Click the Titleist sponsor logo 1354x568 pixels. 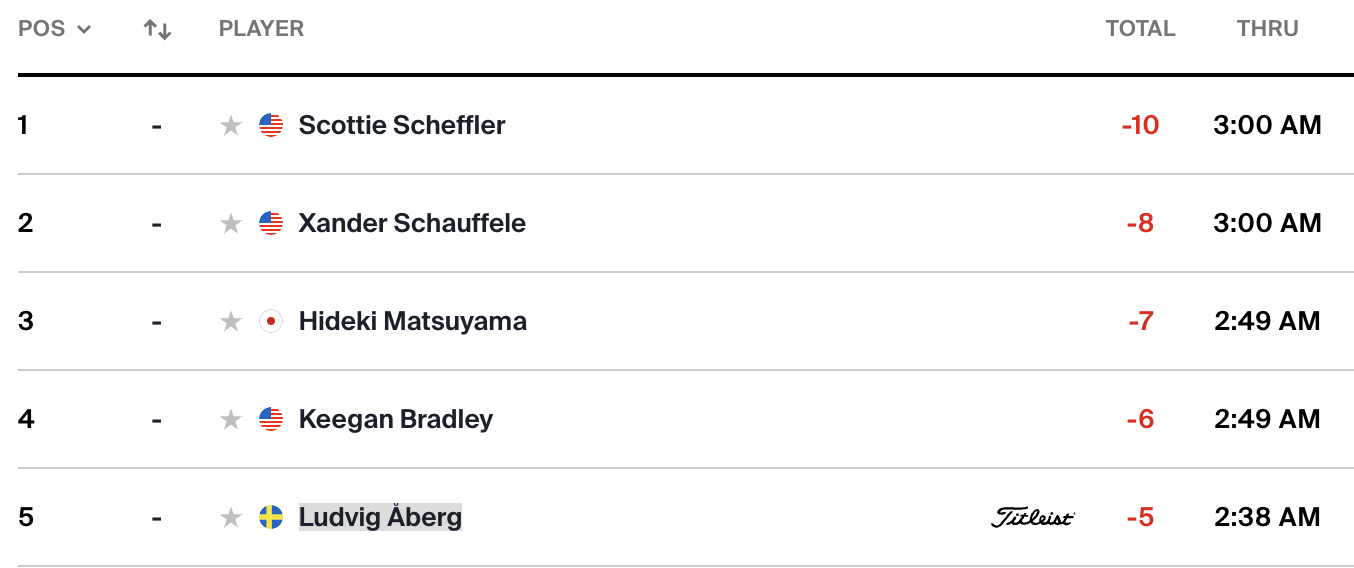point(1033,517)
